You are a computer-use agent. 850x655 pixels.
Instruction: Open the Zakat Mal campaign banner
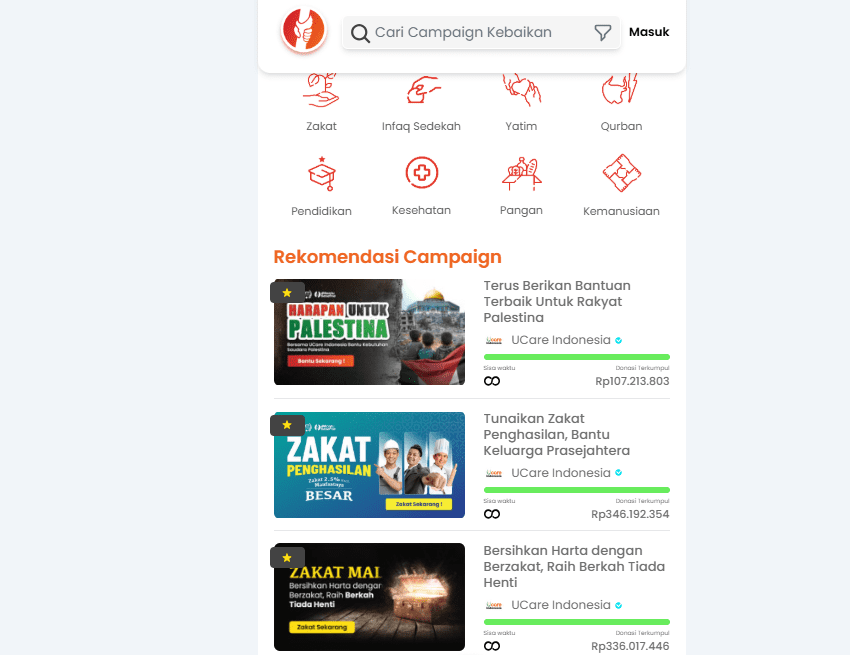[369, 596]
